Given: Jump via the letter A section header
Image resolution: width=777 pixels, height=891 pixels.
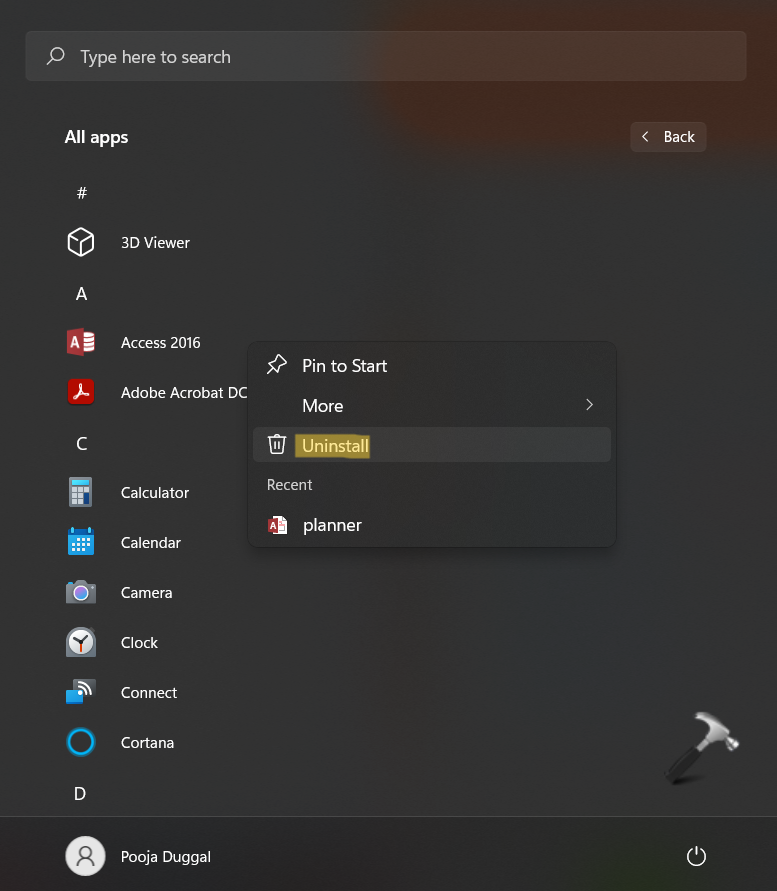Looking at the screenshot, I should pyautogui.click(x=81, y=294).
